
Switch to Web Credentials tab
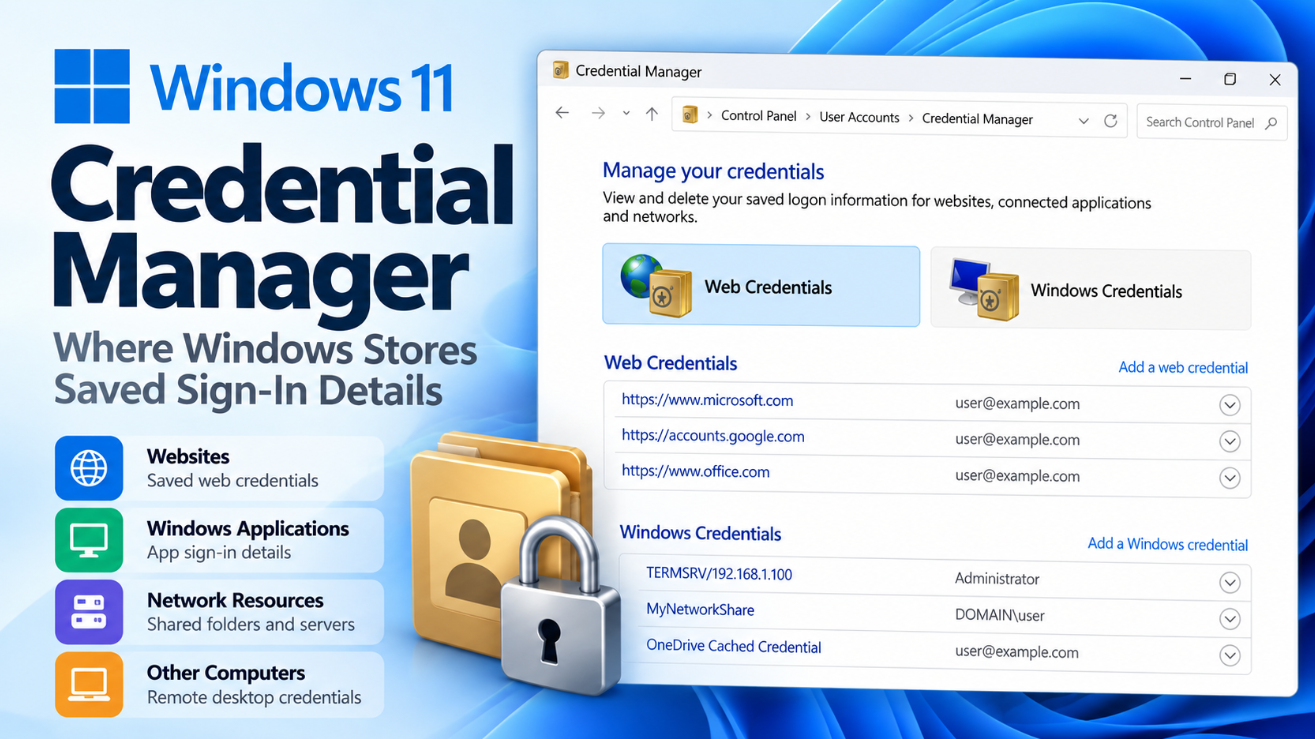pyautogui.click(x=761, y=286)
